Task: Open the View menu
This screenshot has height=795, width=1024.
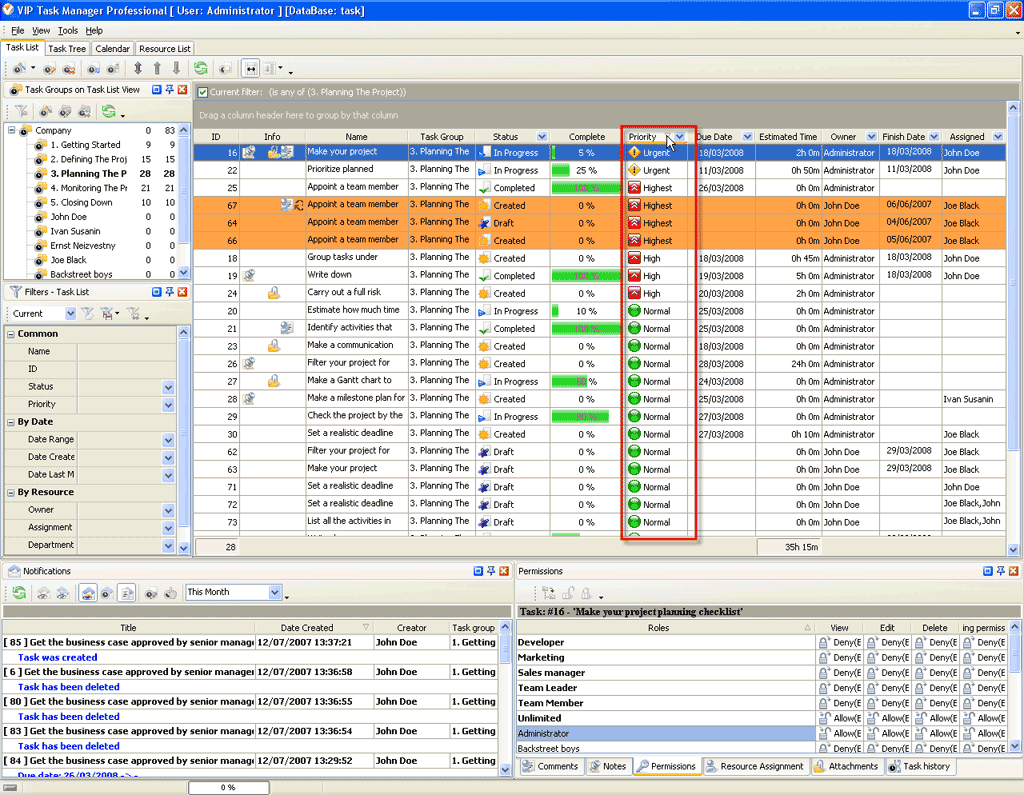Action: (x=40, y=31)
